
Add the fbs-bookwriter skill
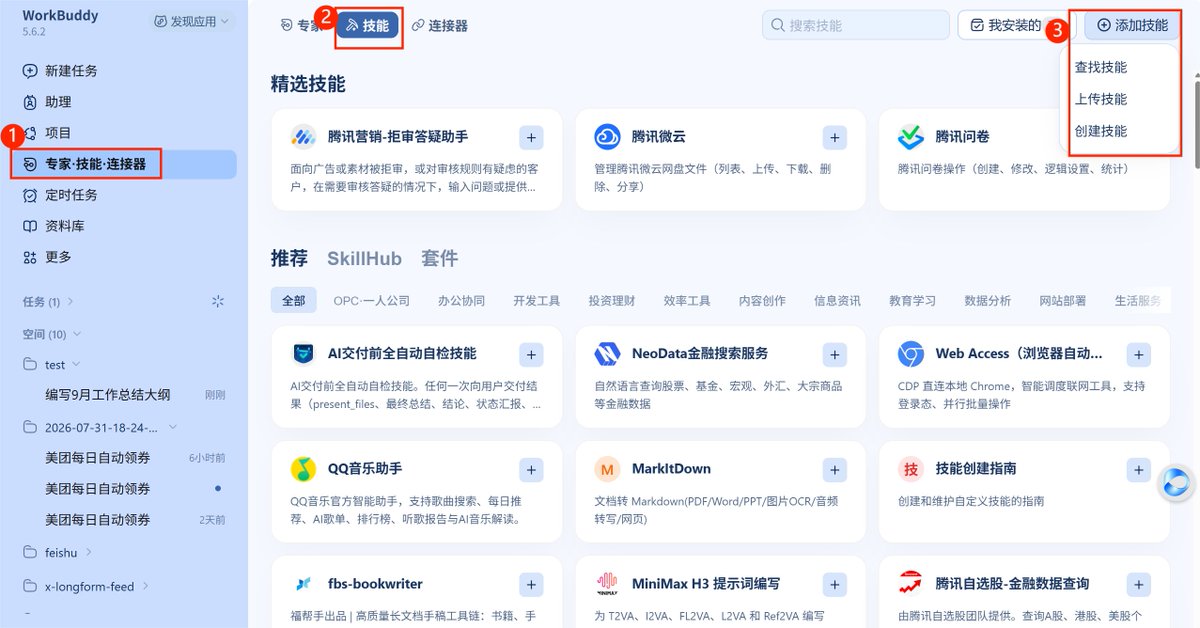531,585
